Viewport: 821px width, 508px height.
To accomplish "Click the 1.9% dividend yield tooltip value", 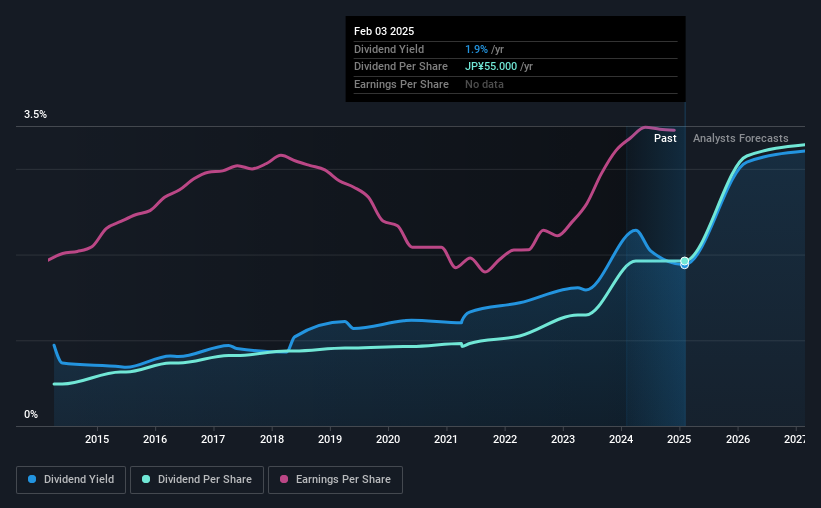I will click(476, 49).
